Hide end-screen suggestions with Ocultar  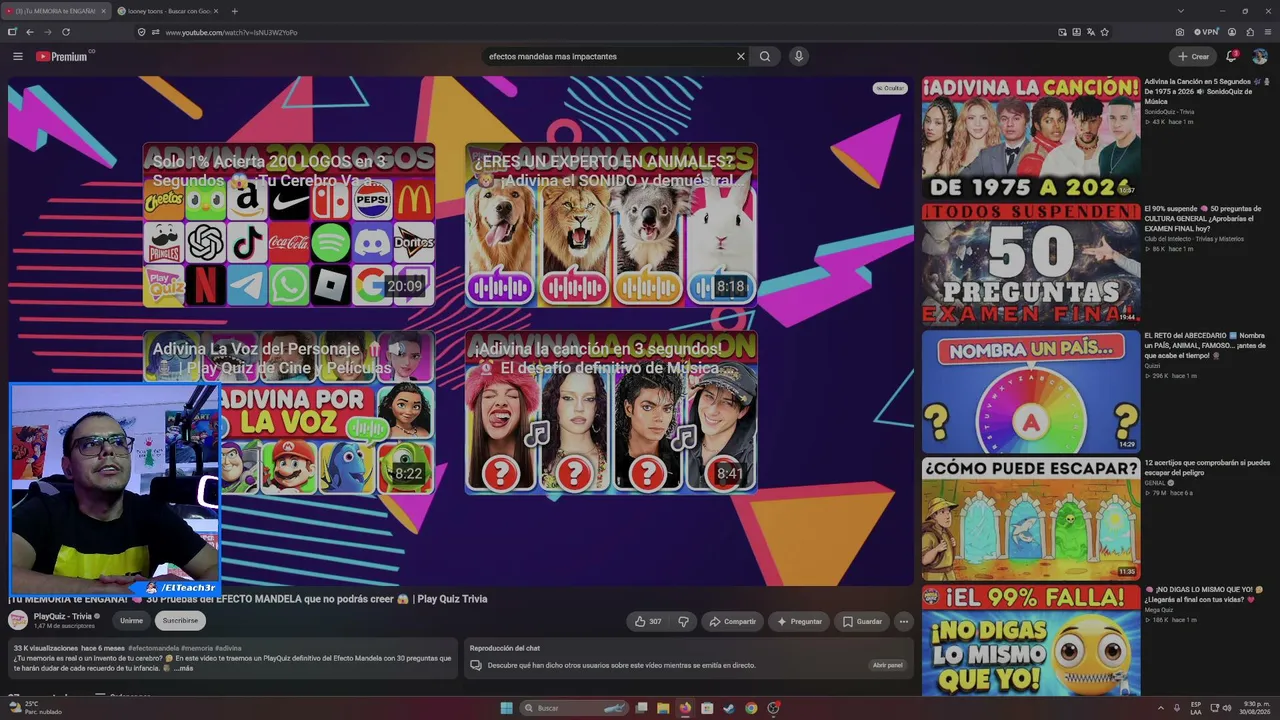click(890, 88)
